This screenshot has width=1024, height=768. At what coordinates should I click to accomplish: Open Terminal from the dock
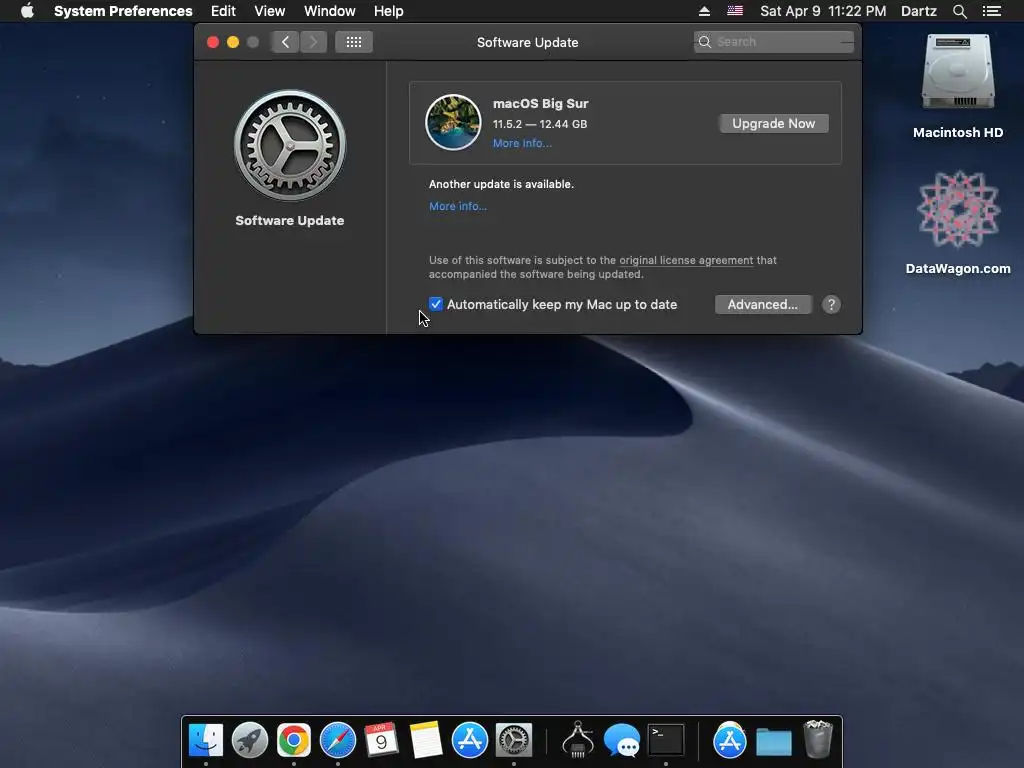click(x=665, y=740)
